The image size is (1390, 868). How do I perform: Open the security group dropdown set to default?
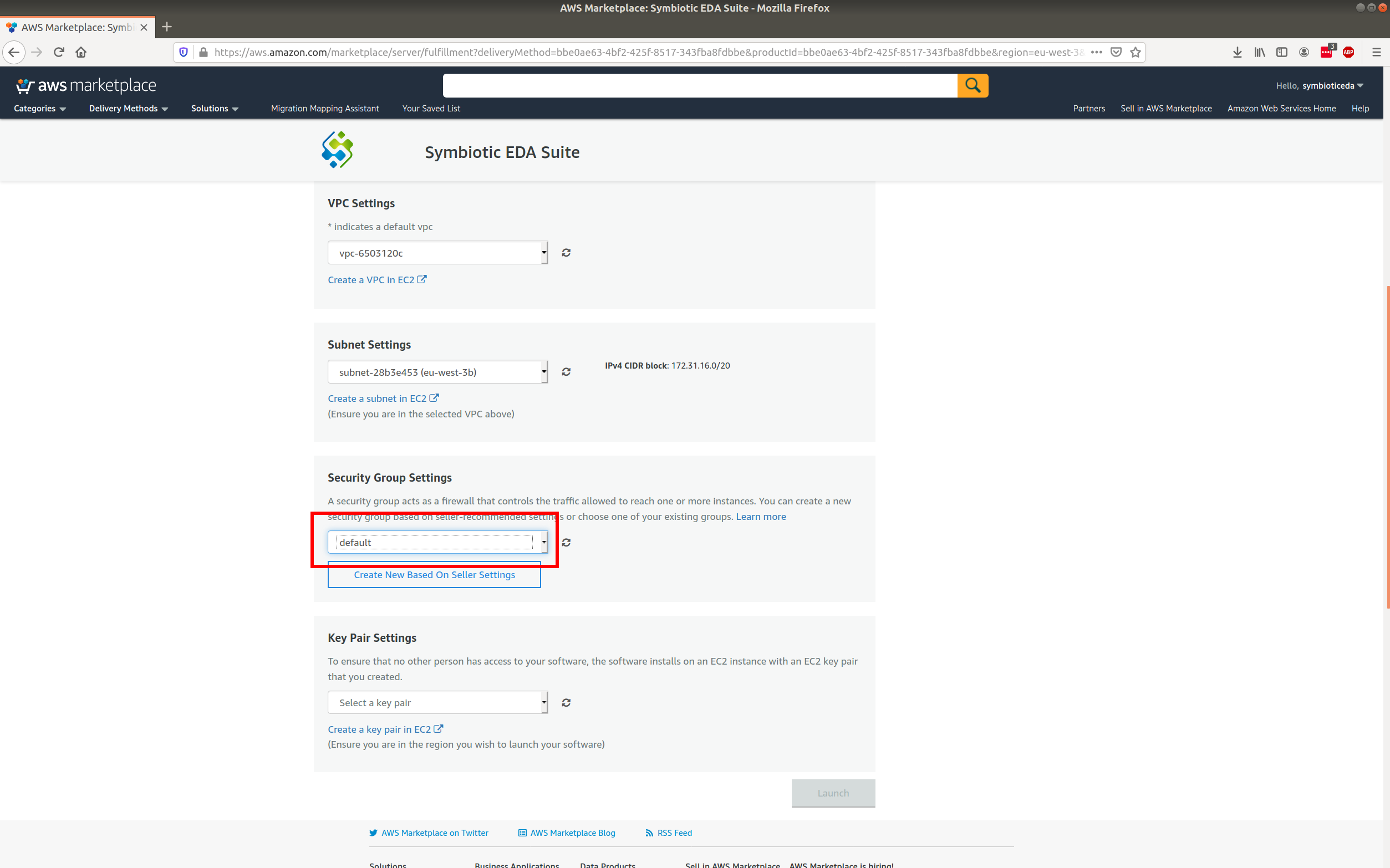(x=437, y=543)
